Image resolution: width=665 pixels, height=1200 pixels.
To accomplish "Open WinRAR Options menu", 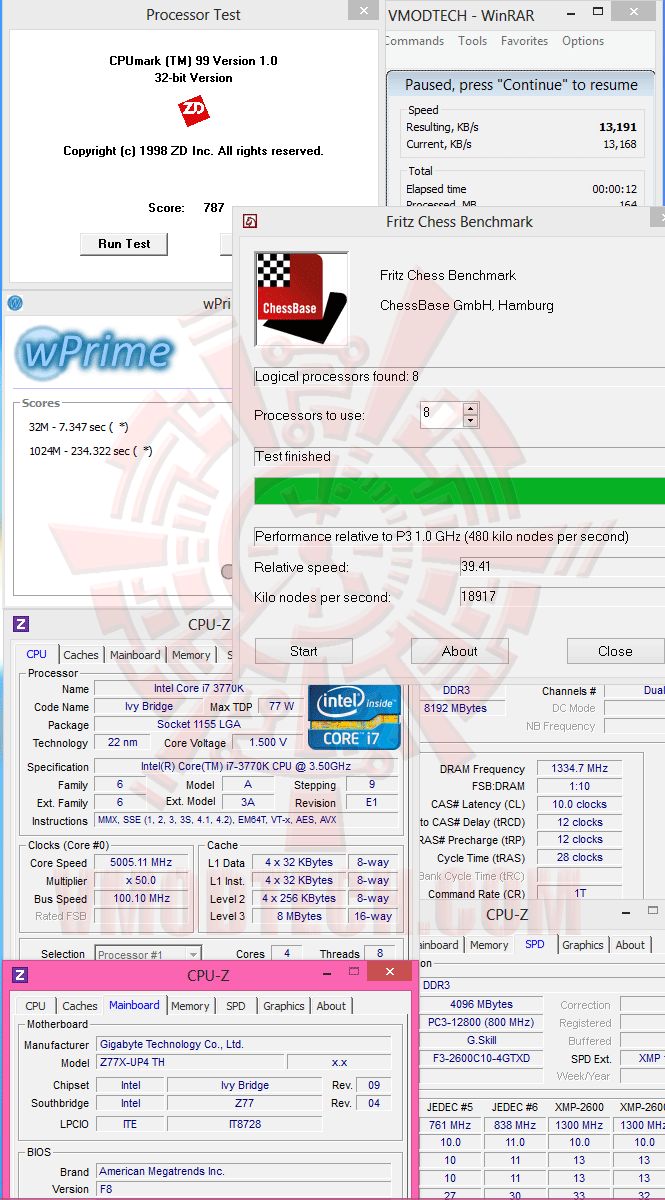I will click(x=583, y=41).
